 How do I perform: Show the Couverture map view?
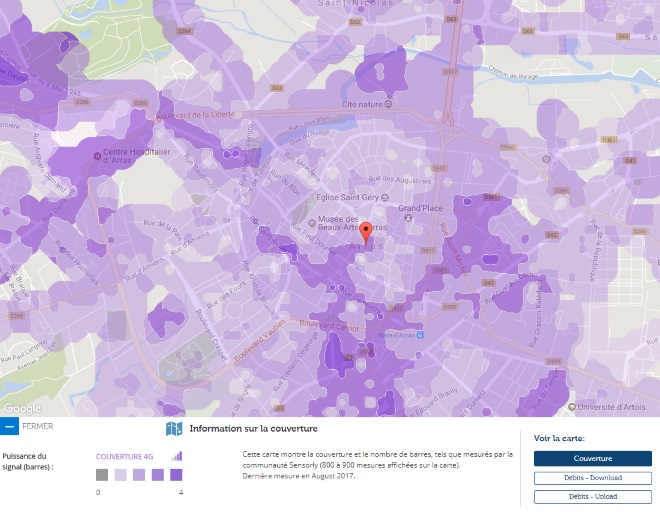point(592,458)
